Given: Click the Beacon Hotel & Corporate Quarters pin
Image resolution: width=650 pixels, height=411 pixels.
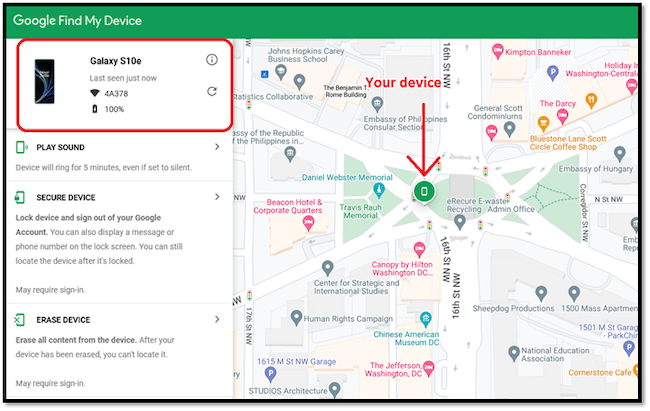Looking at the screenshot, I should [x=308, y=224].
